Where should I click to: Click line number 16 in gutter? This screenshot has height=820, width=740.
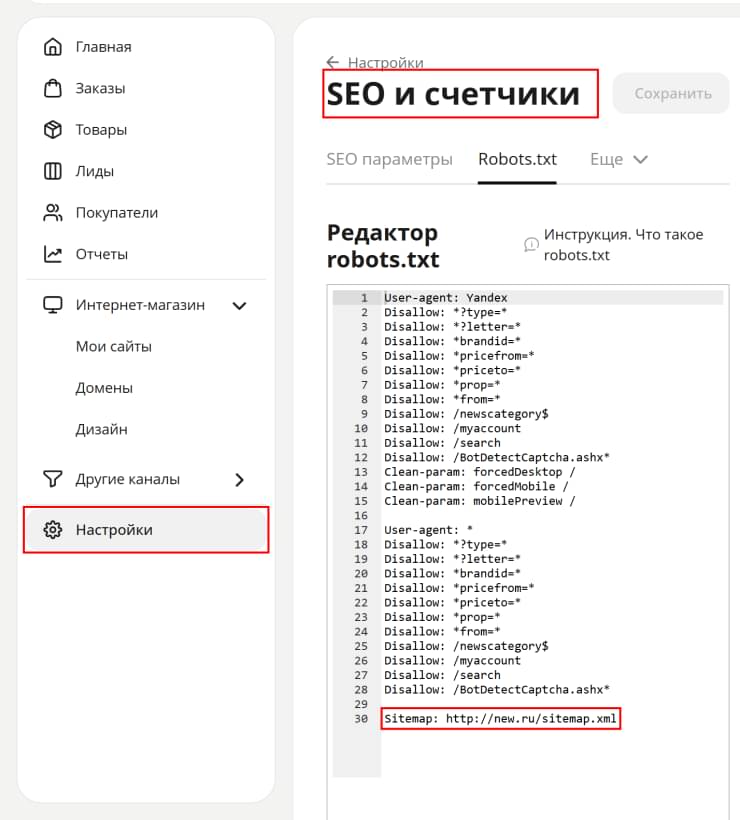(361, 515)
